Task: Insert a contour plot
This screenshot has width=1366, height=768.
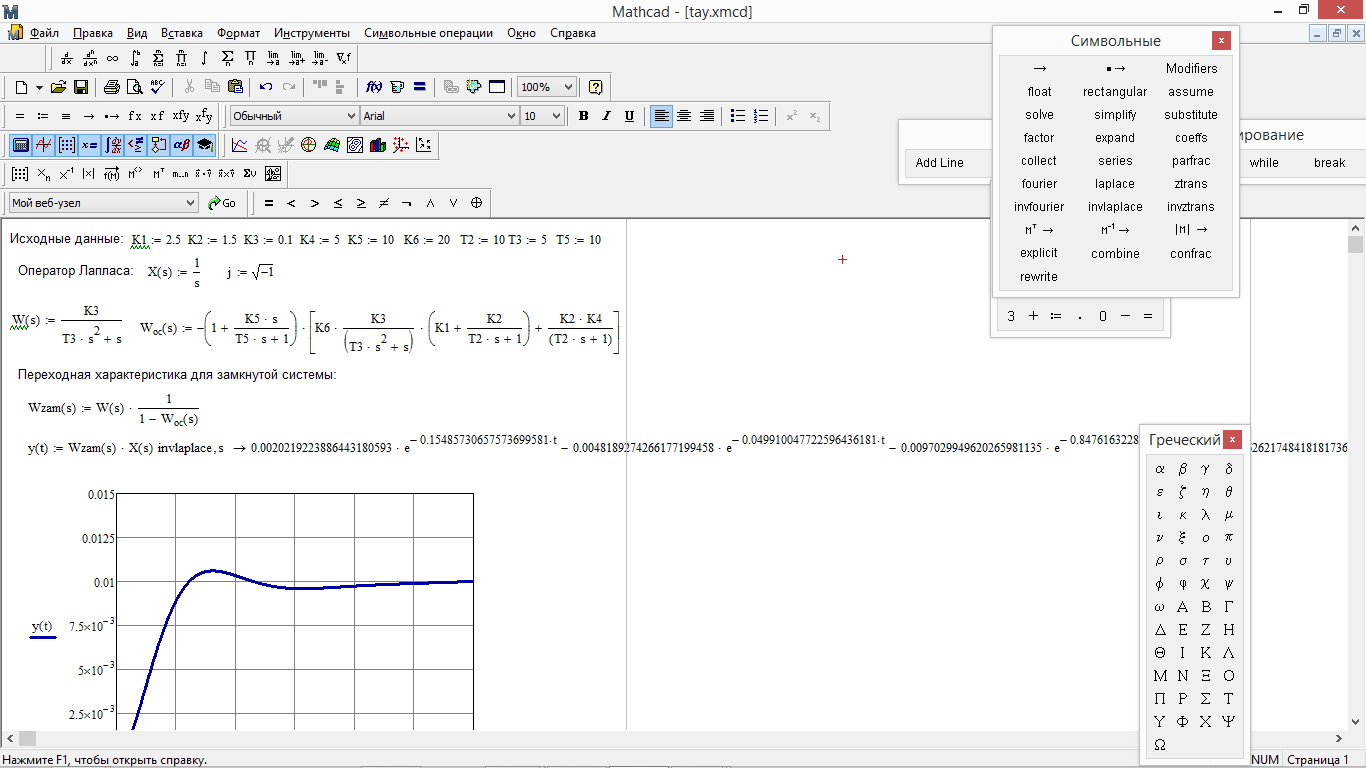Action: pyautogui.click(x=354, y=145)
